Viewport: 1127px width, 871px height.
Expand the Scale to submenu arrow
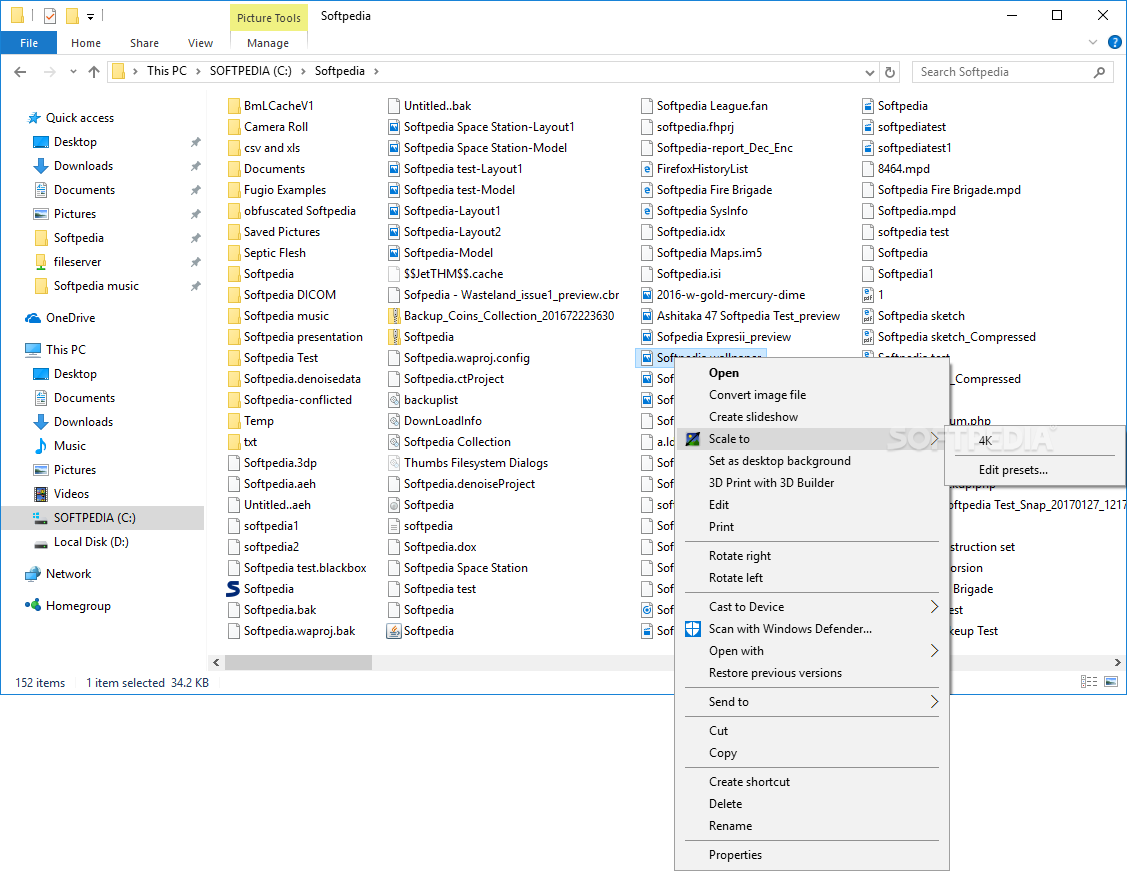coord(934,438)
